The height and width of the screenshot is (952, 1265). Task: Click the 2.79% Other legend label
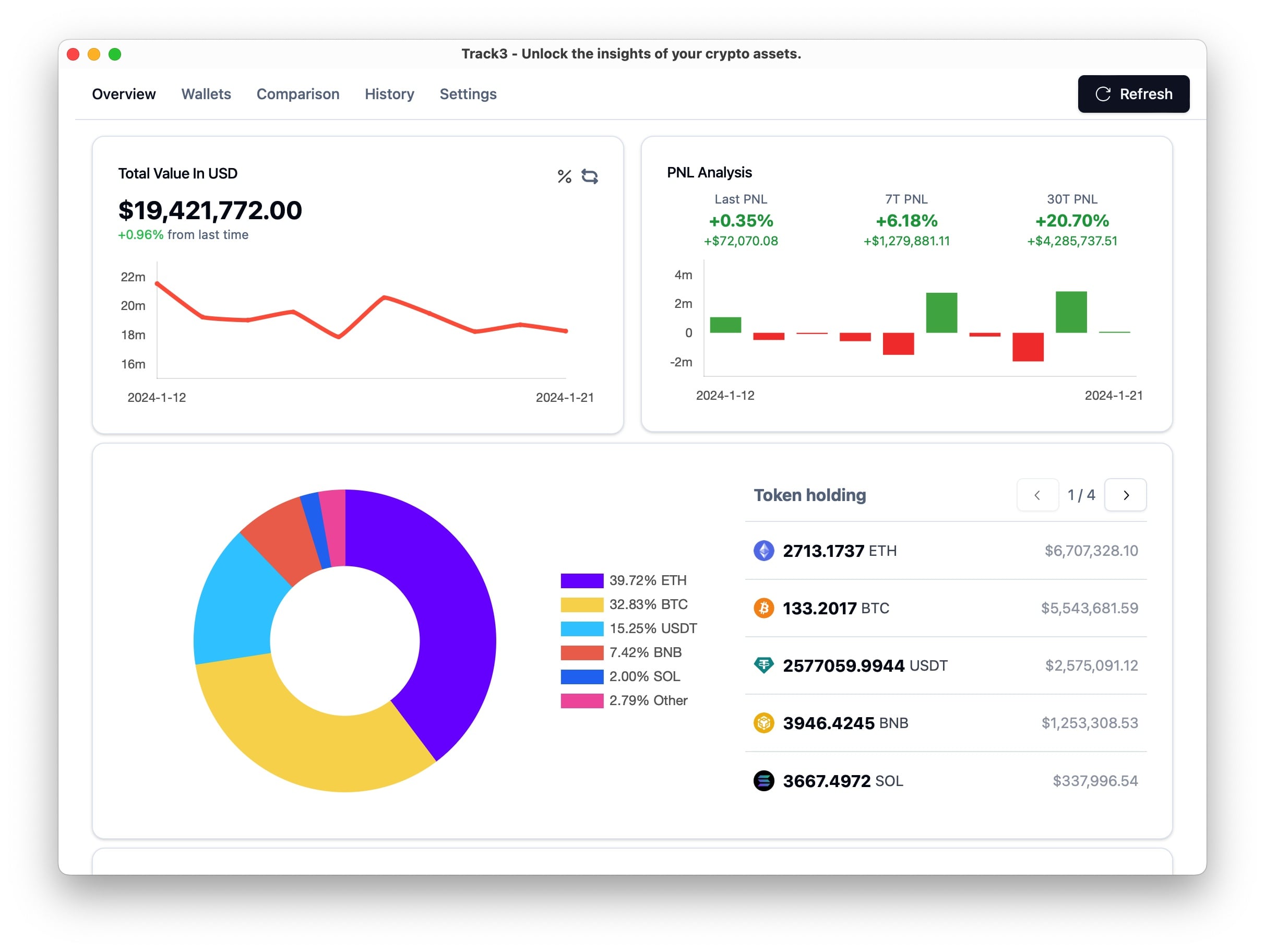coord(649,701)
